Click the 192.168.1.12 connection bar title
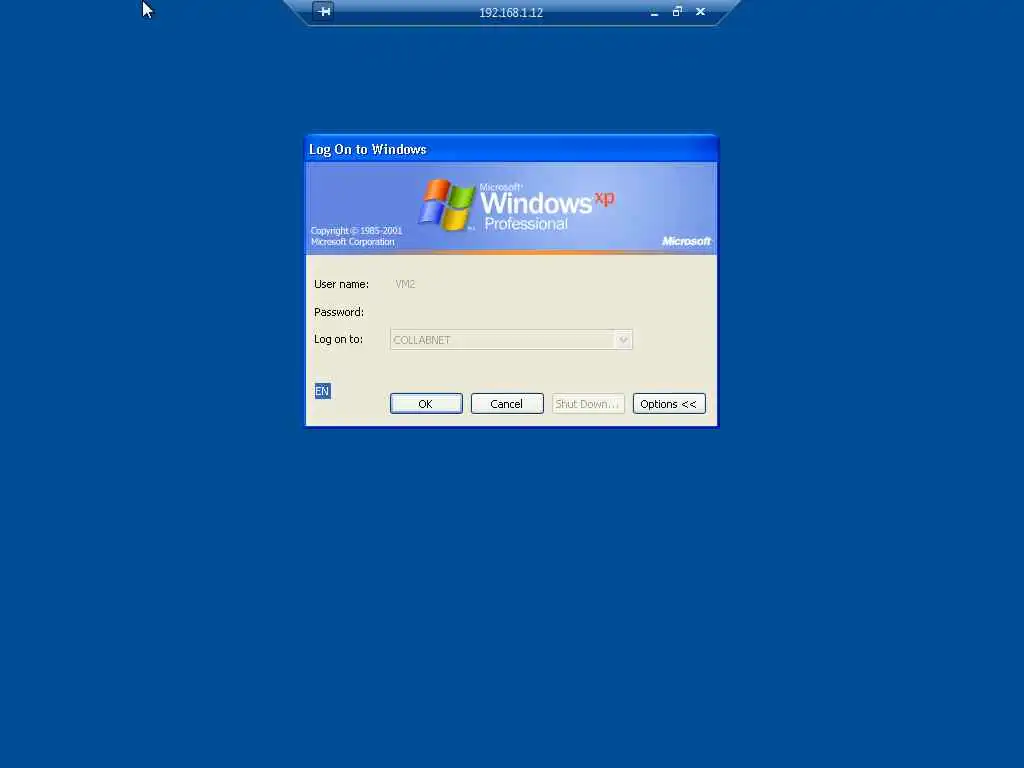Viewport: 1024px width, 768px height. click(x=511, y=12)
